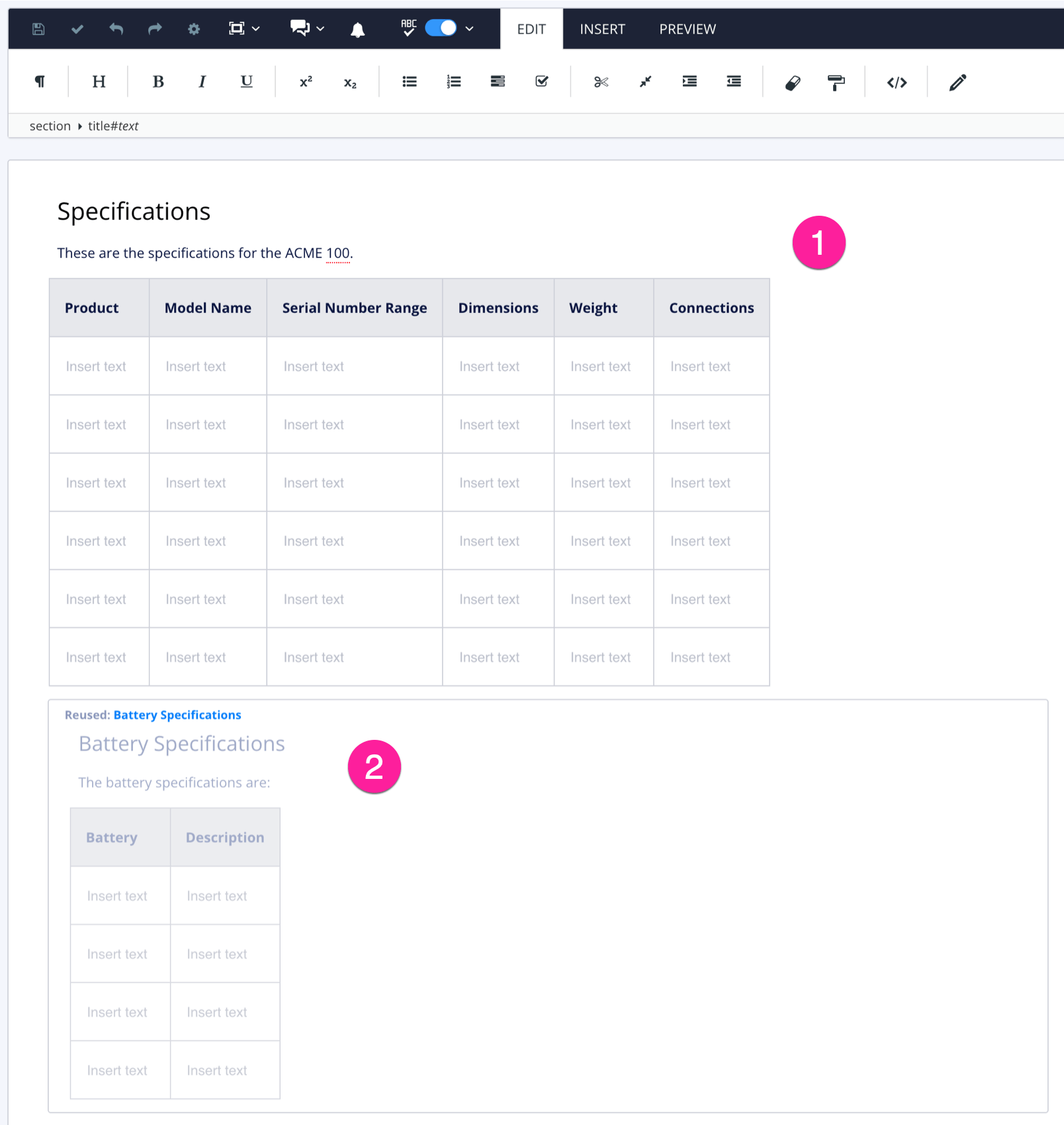This screenshot has height=1125, width=1064.
Task: Insert a bulleted list
Action: coord(409,81)
